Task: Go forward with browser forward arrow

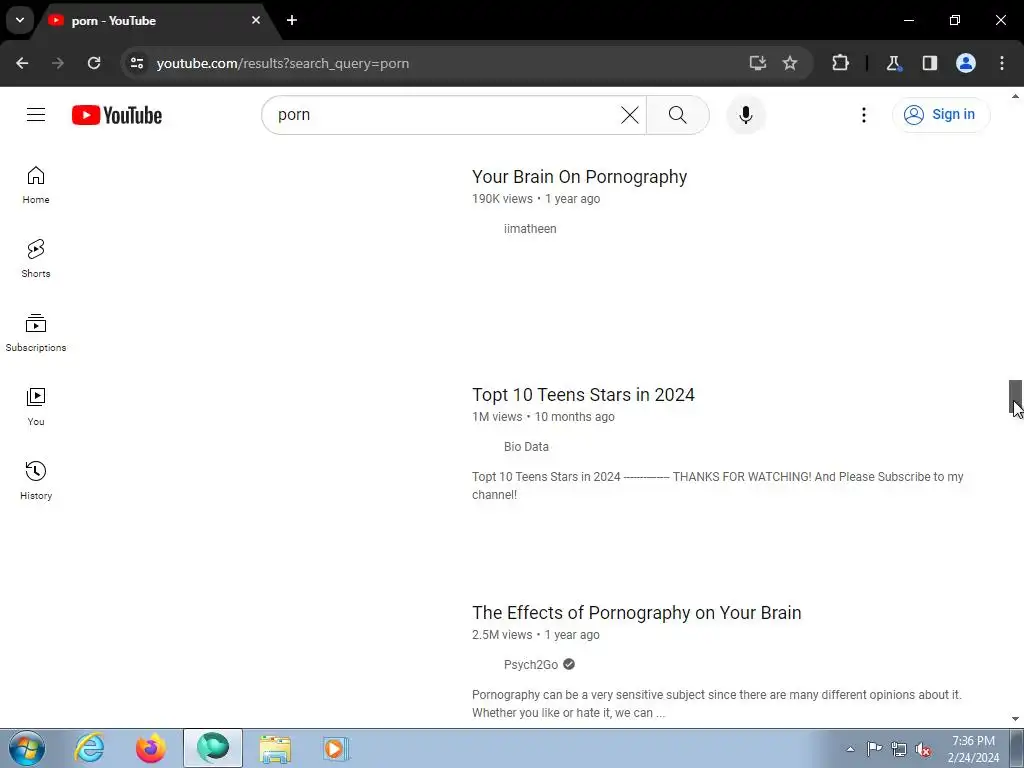Action: pyautogui.click(x=57, y=63)
